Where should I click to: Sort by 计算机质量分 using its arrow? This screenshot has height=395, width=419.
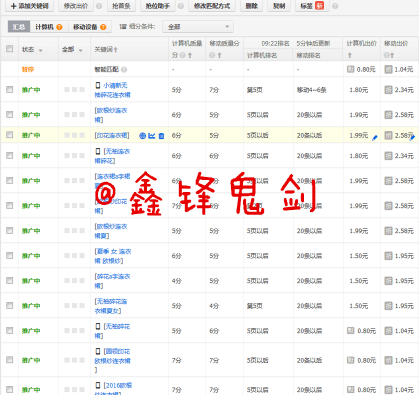point(190,55)
